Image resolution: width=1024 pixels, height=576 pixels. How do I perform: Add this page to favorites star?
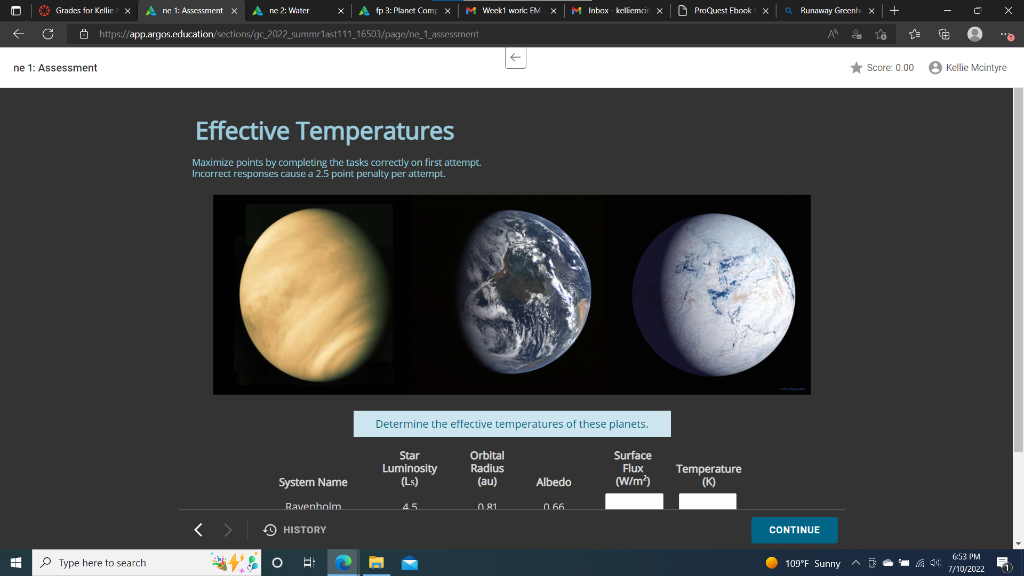(881, 34)
